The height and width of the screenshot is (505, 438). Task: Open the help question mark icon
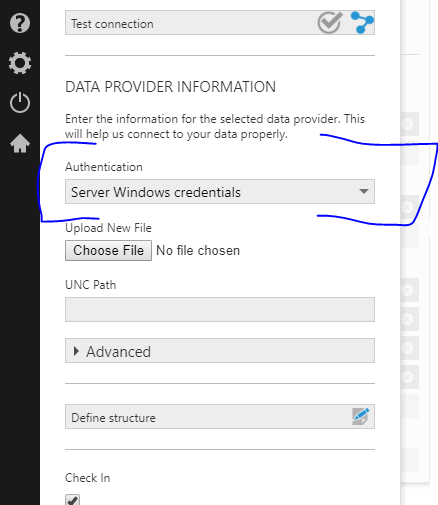(x=20, y=23)
